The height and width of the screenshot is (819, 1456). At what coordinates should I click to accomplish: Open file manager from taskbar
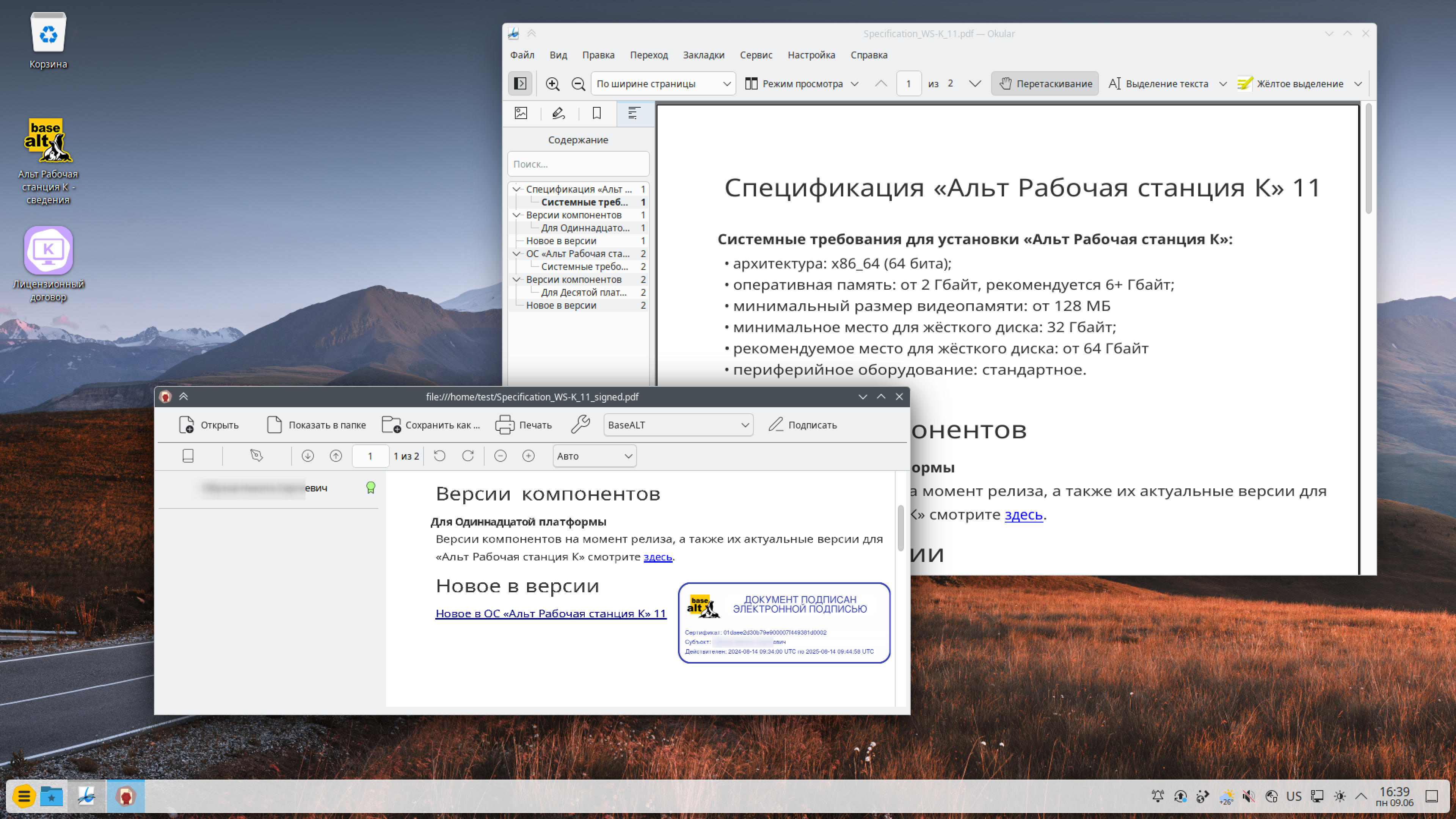(52, 797)
